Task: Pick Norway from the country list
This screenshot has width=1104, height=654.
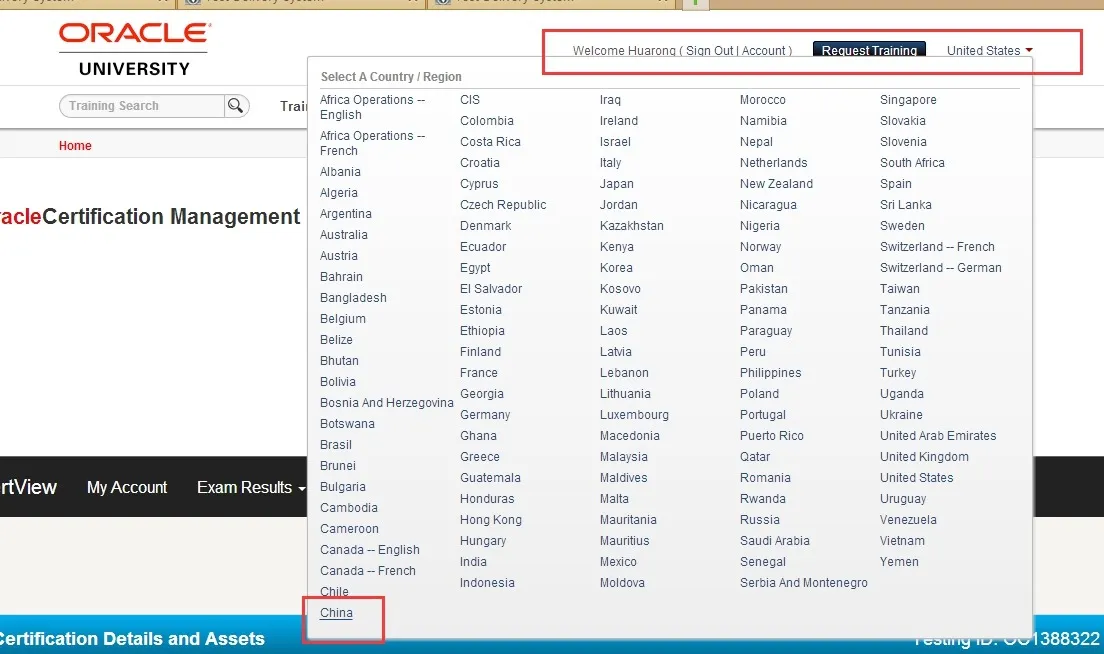Action: coord(760,246)
